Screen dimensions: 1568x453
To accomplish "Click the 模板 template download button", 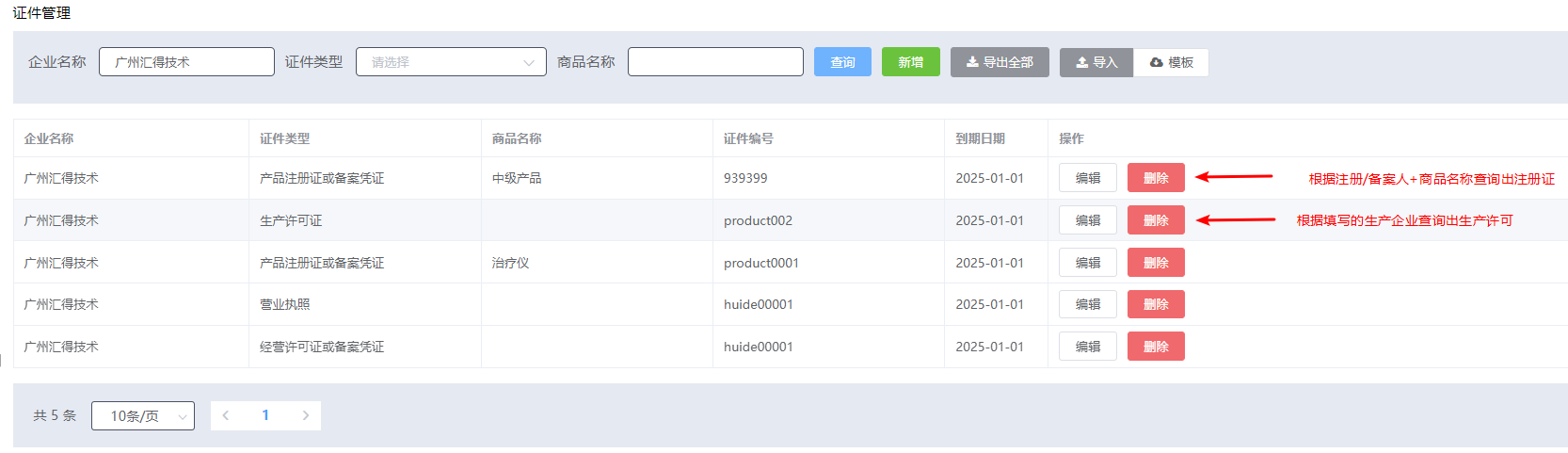I will point(1171,62).
